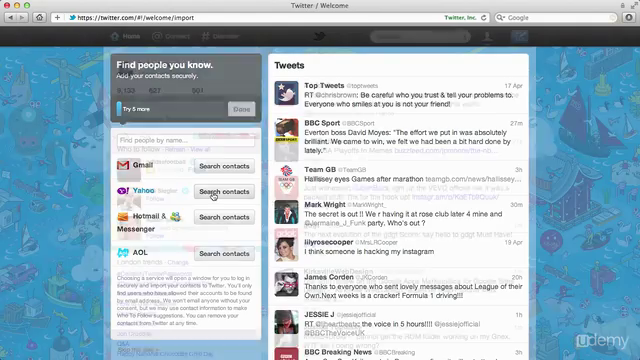The width and height of the screenshot is (640, 360).
Task: Click the Team GB account name
Action: coord(320,169)
